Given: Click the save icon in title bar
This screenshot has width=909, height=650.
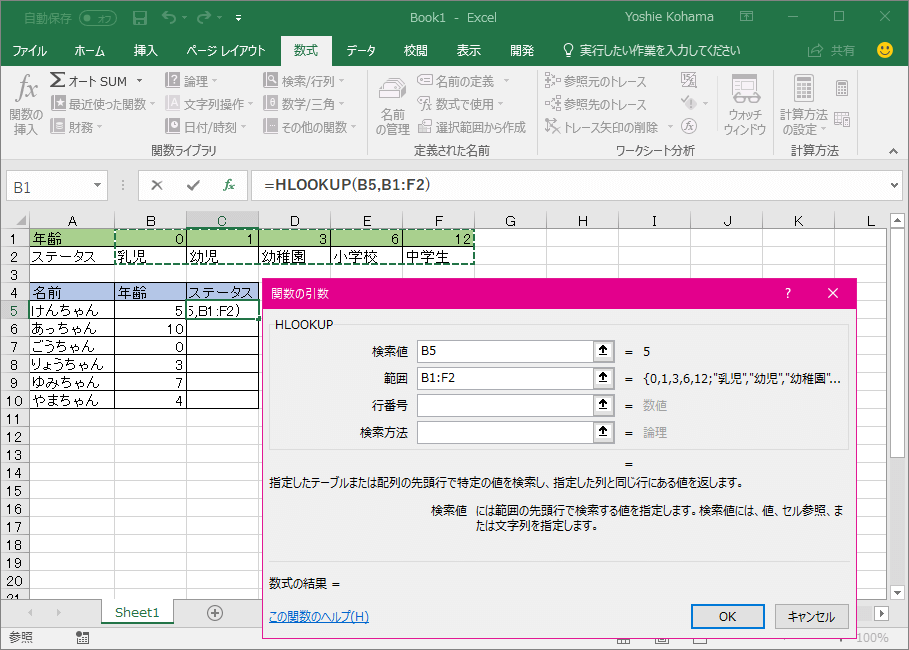Looking at the screenshot, I should 140,17.
